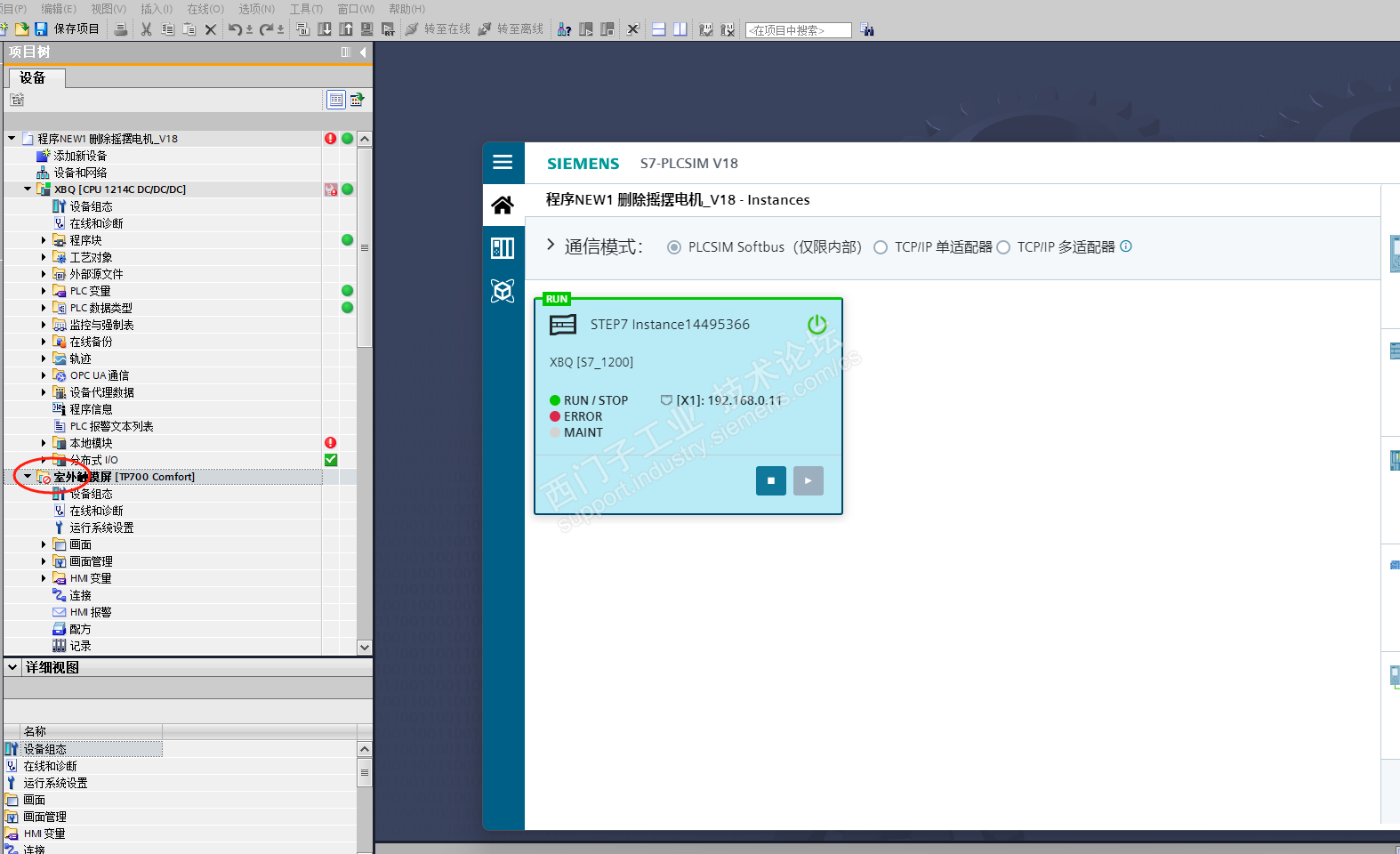Click the Compile icon in the toolbar

[x=302, y=29]
